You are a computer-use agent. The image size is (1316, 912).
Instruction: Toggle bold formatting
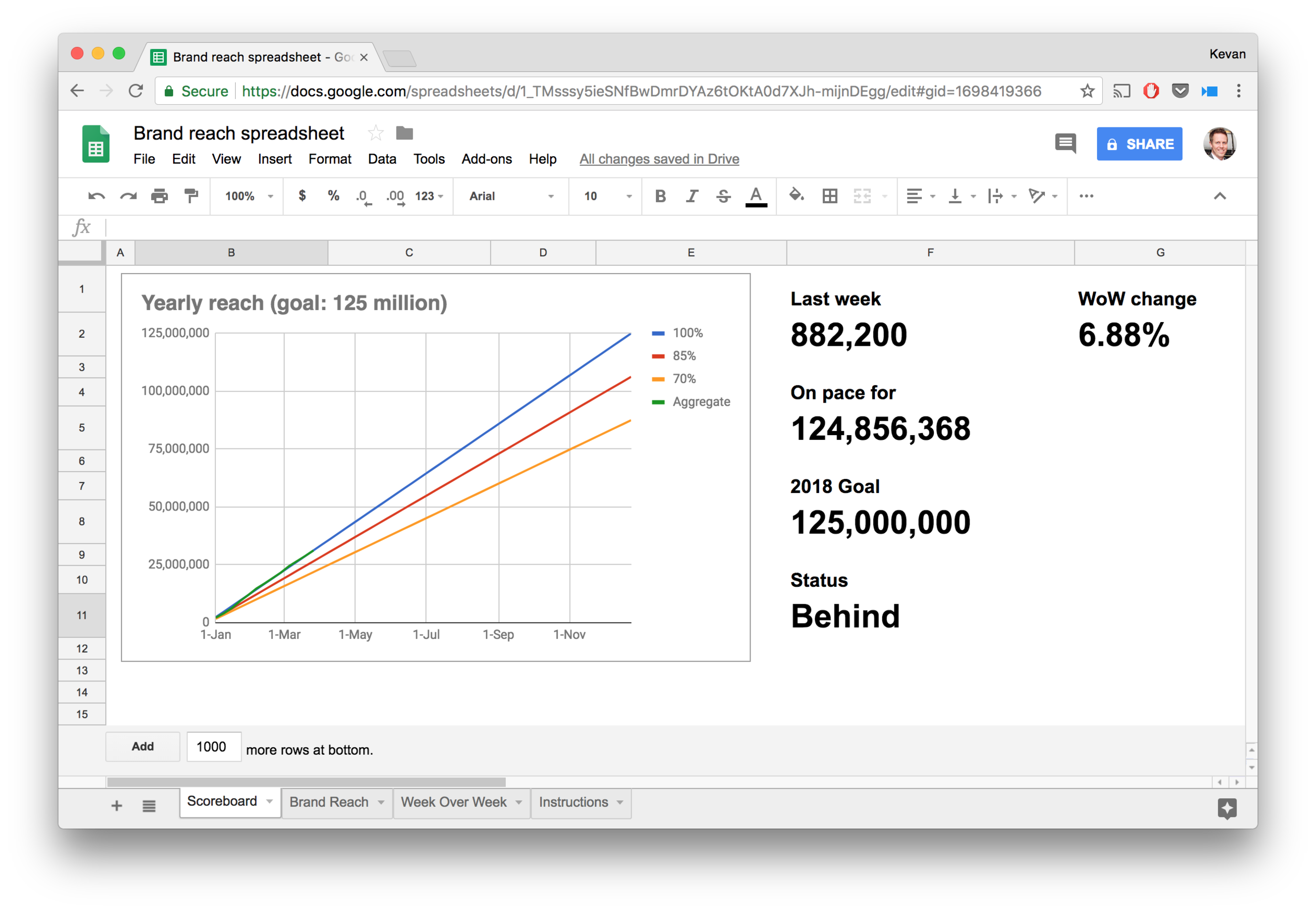[660, 197]
